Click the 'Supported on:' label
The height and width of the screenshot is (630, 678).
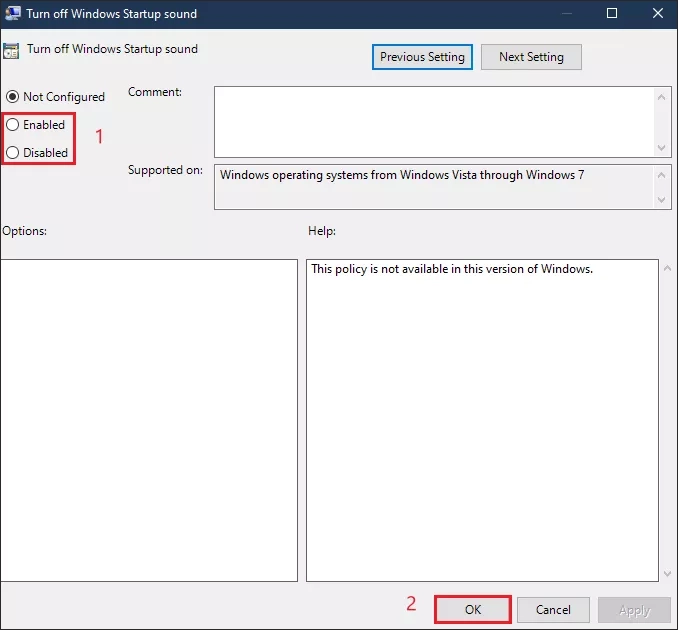pyautogui.click(x=165, y=170)
